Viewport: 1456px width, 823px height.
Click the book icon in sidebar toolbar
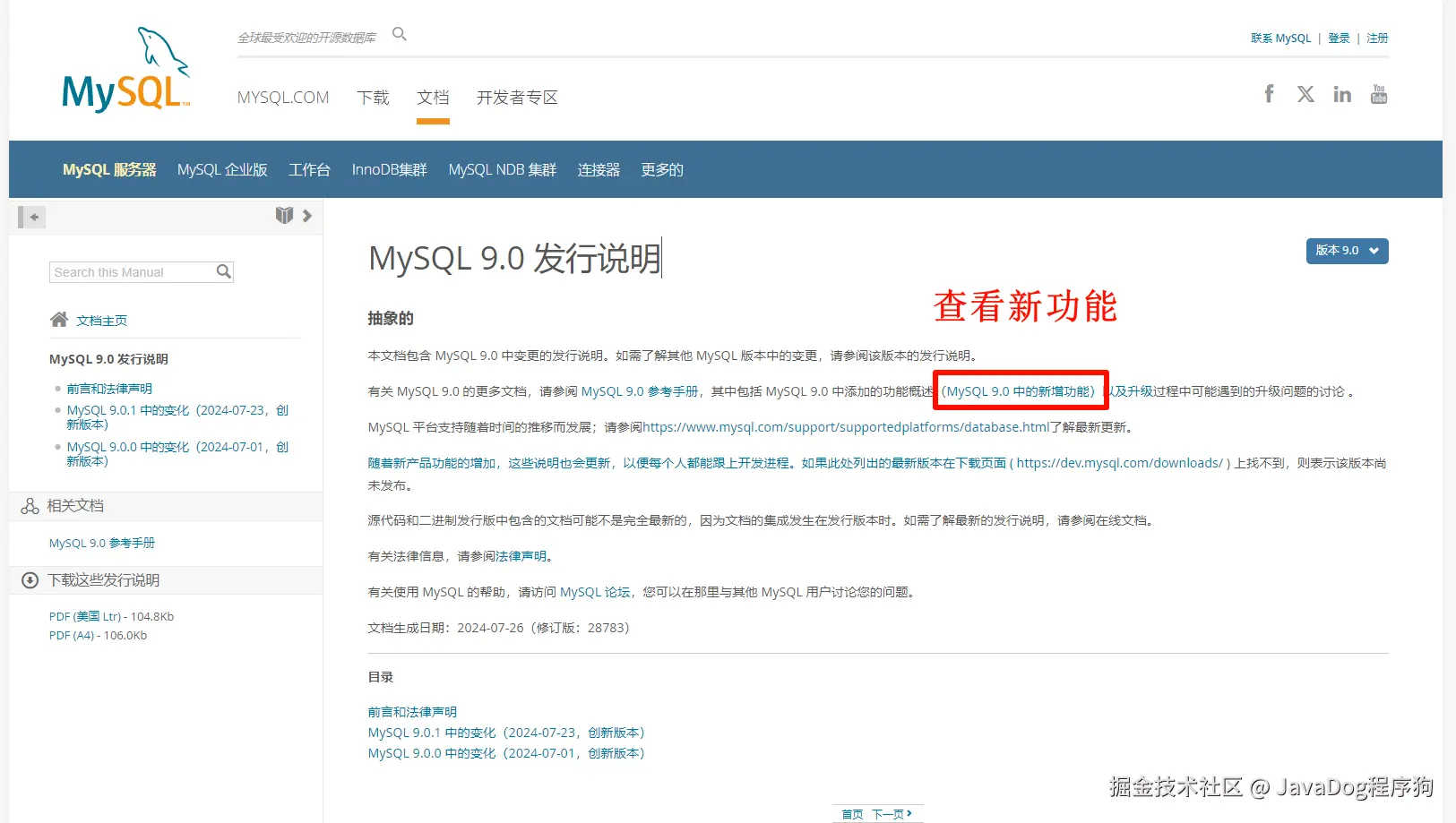(284, 215)
